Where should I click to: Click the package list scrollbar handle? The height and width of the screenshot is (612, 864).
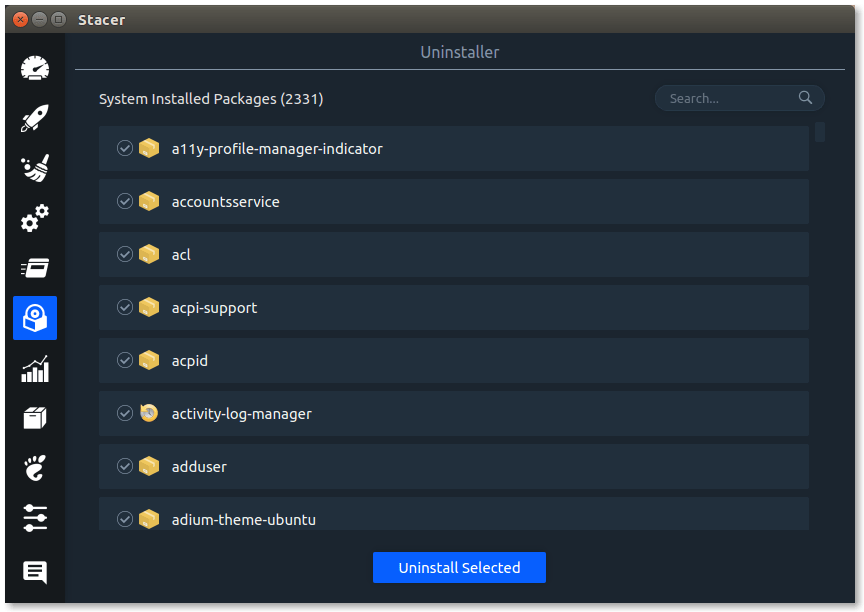[819, 132]
